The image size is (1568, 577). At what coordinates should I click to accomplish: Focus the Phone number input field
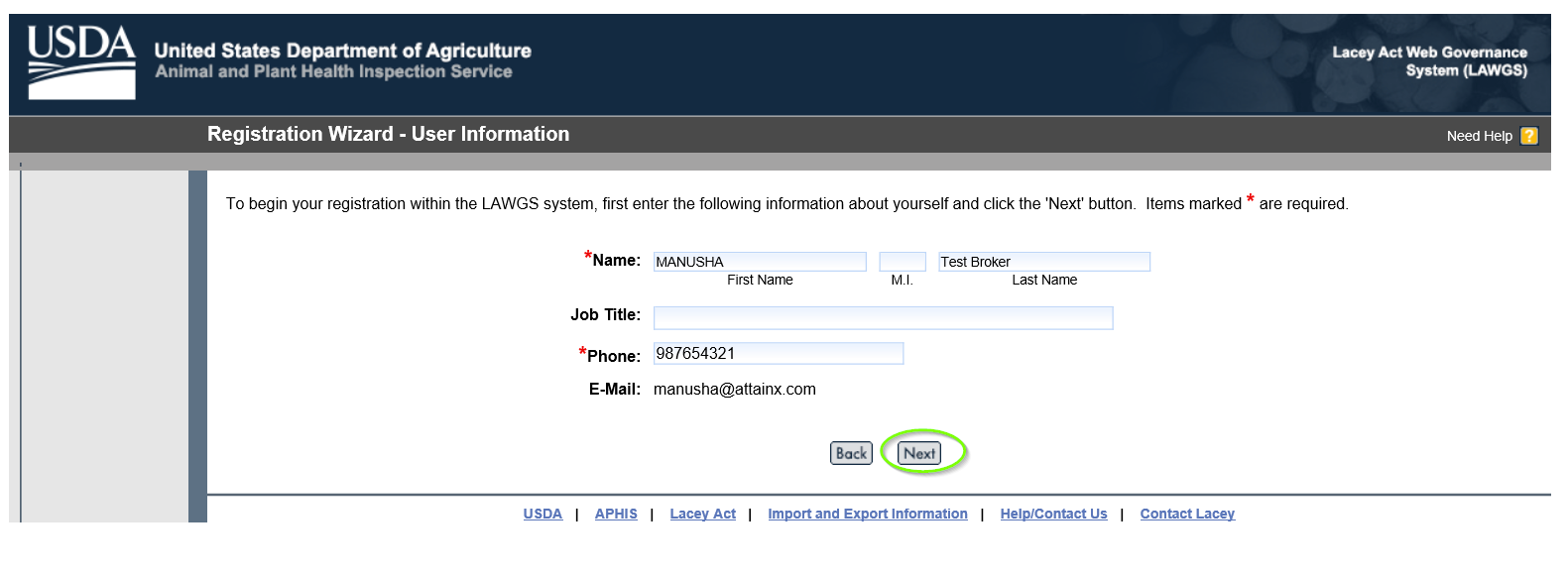[778, 353]
